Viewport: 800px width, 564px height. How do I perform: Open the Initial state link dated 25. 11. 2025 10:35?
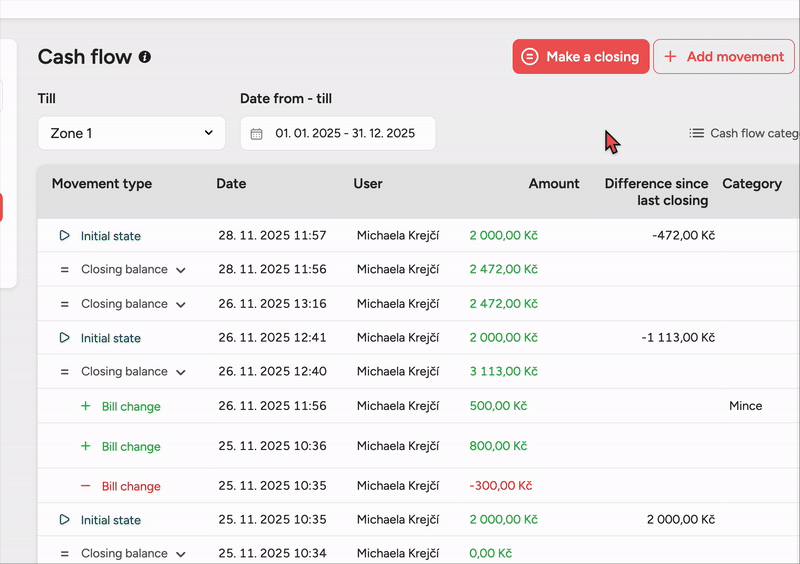tap(111, 520)
